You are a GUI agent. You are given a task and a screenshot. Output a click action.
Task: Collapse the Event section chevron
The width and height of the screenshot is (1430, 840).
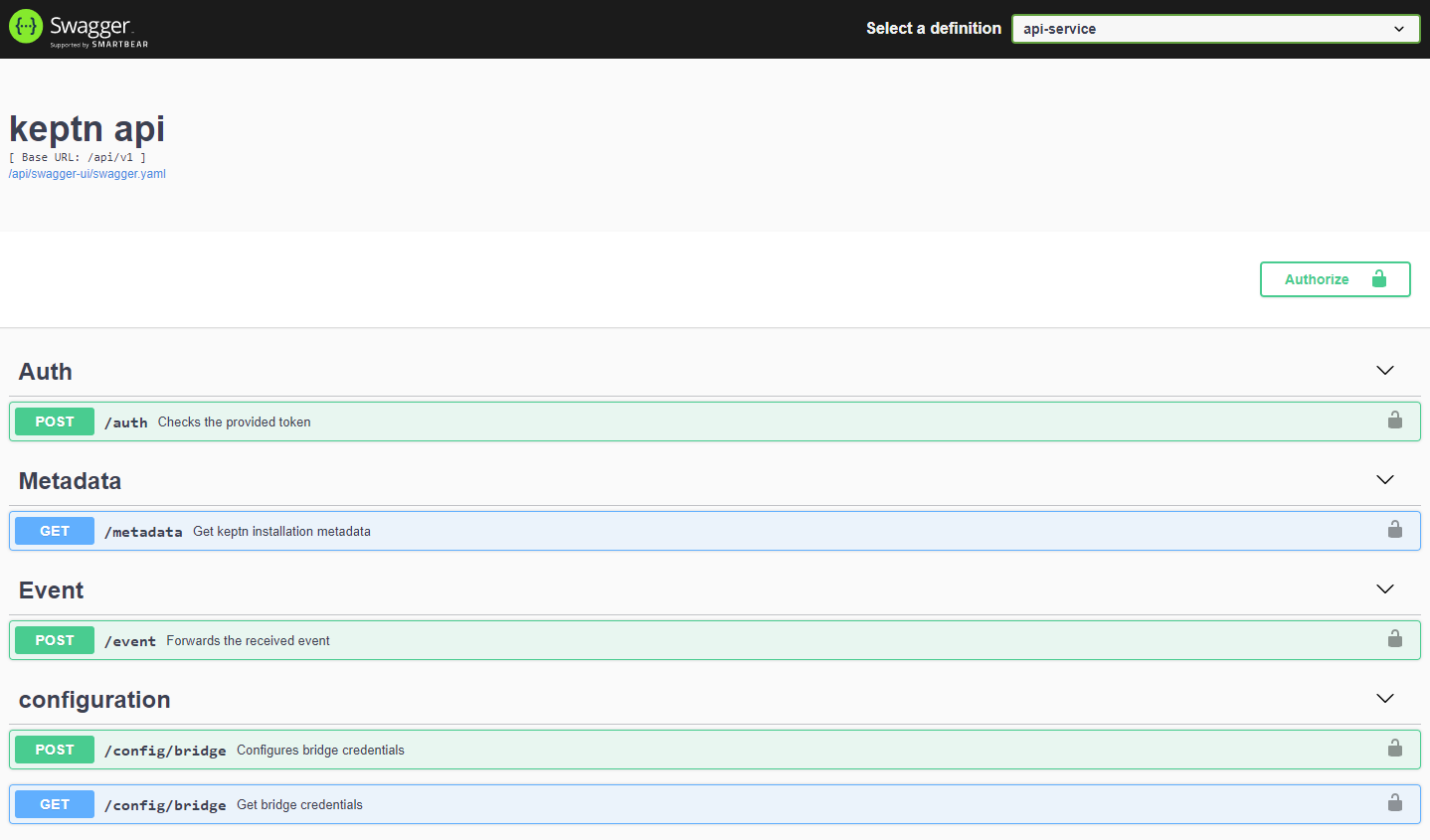[x=1385, y=589]
